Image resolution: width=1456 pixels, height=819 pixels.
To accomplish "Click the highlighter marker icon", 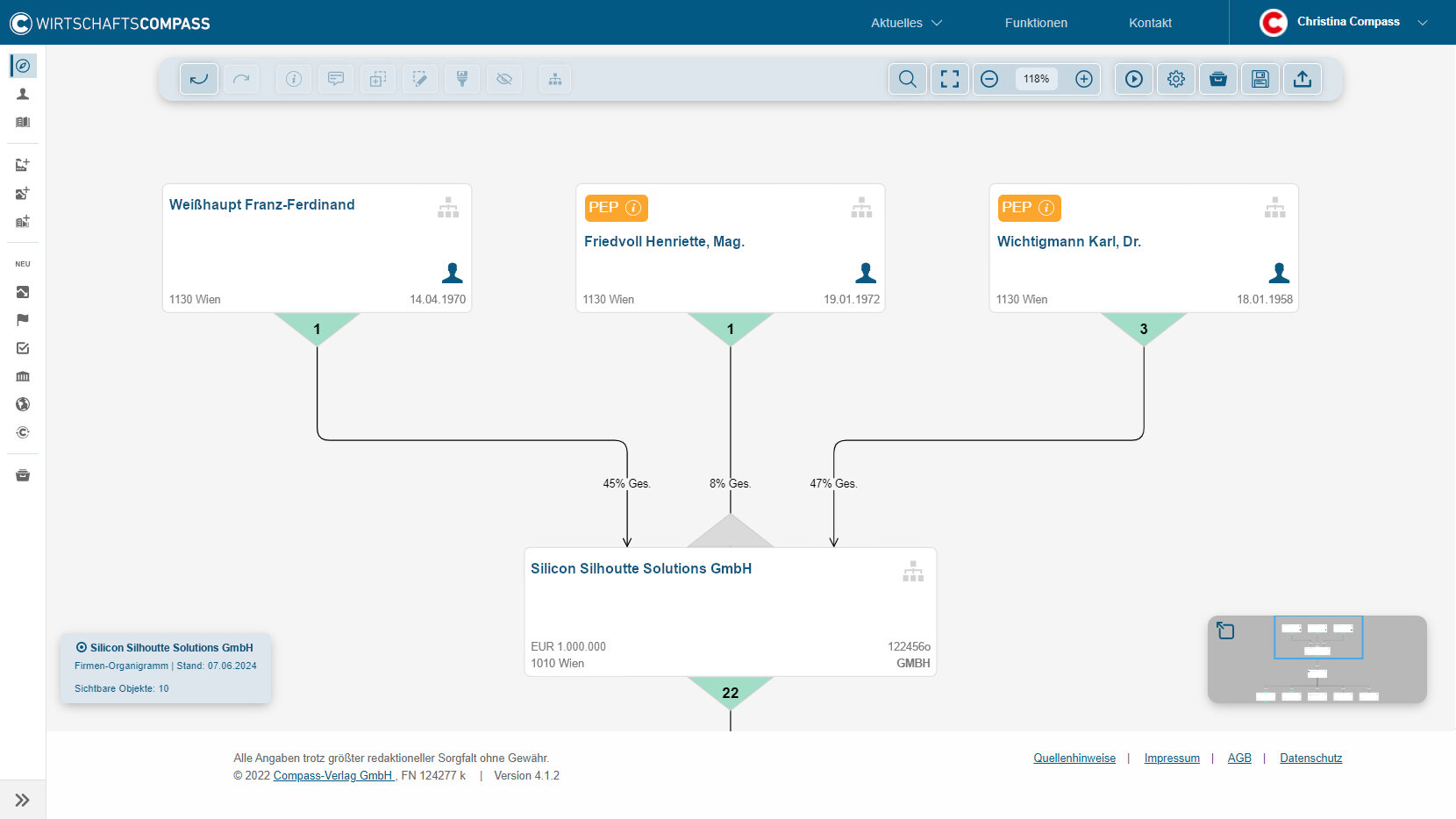I will point(462,79).
